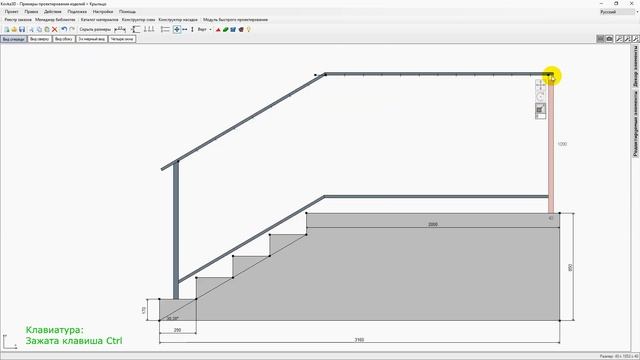Viewport: 640px width, 360px height.
Task: Open the Настройки menu
Action: click(x=103, y=12)
